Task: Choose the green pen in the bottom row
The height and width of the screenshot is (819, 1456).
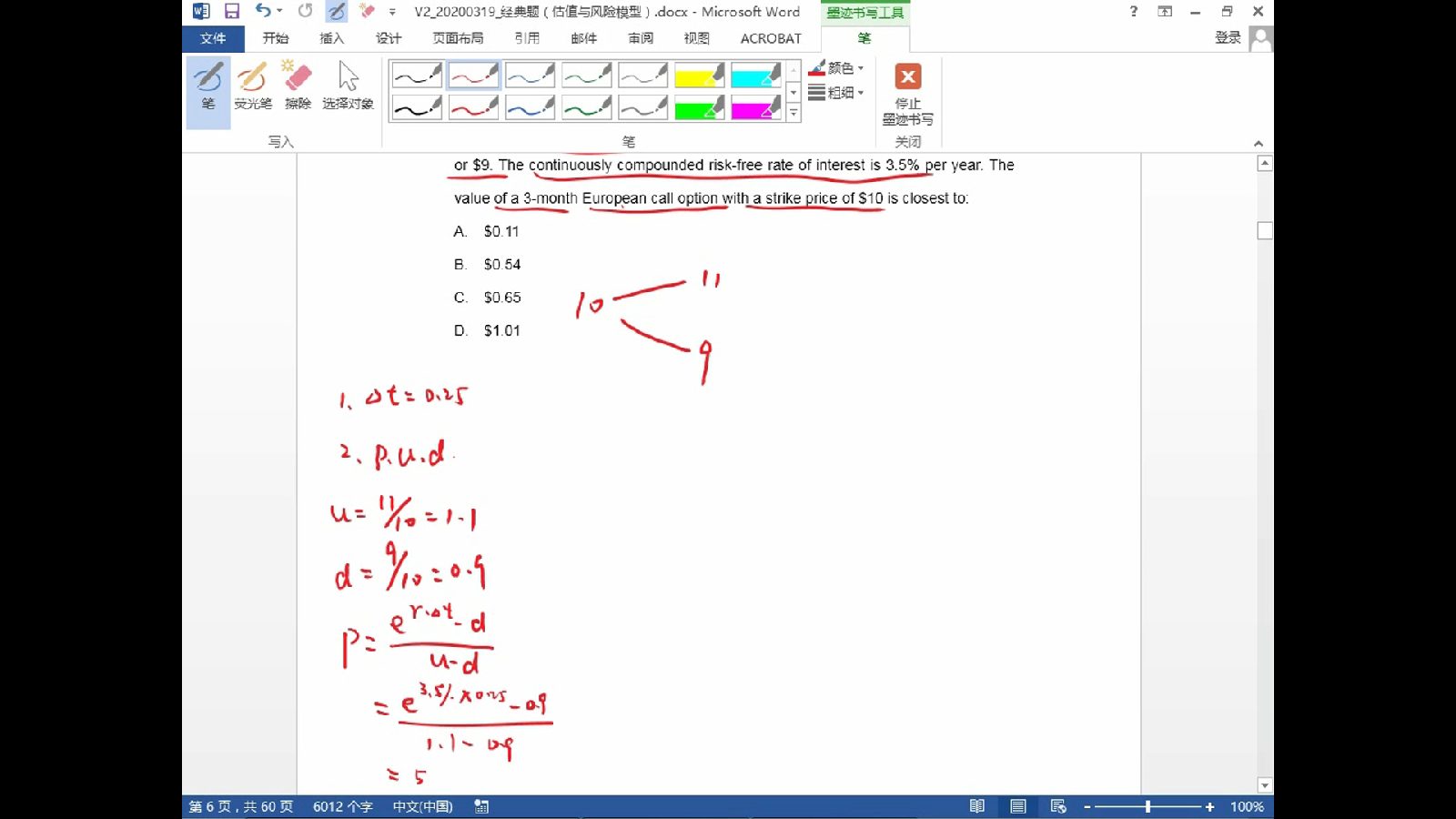Action: [586, 107]
